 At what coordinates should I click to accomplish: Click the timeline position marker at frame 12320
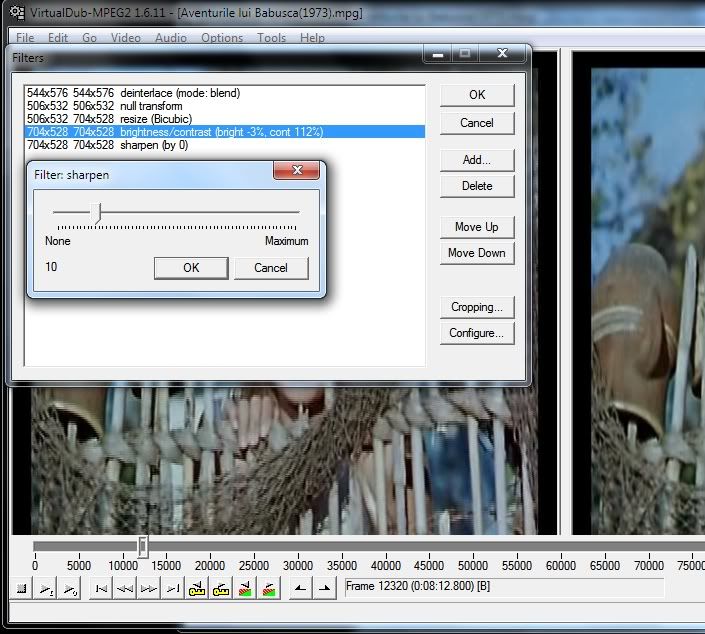(x=143, y=546)
